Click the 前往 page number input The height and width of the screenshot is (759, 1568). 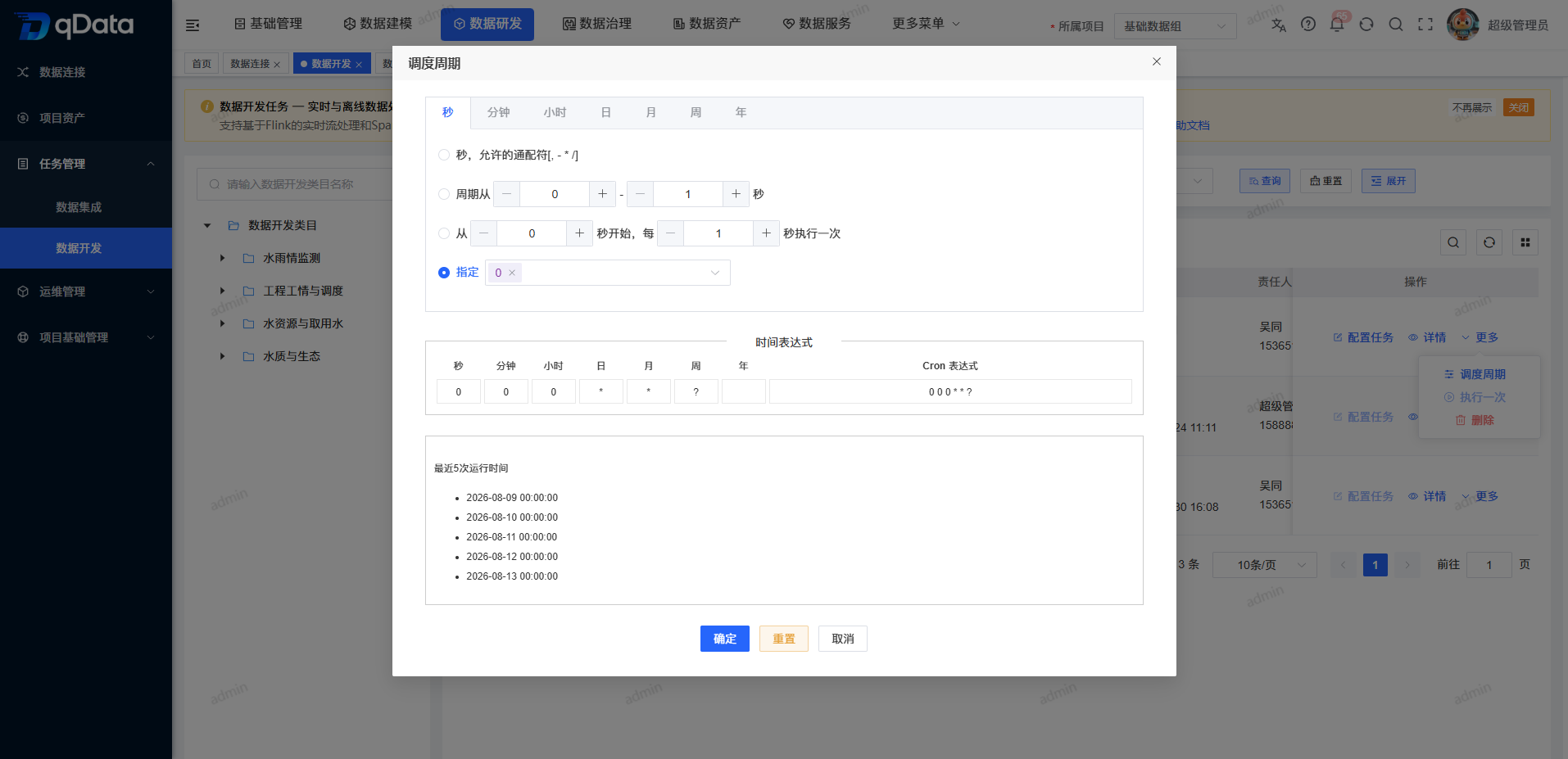(1489, 565)
